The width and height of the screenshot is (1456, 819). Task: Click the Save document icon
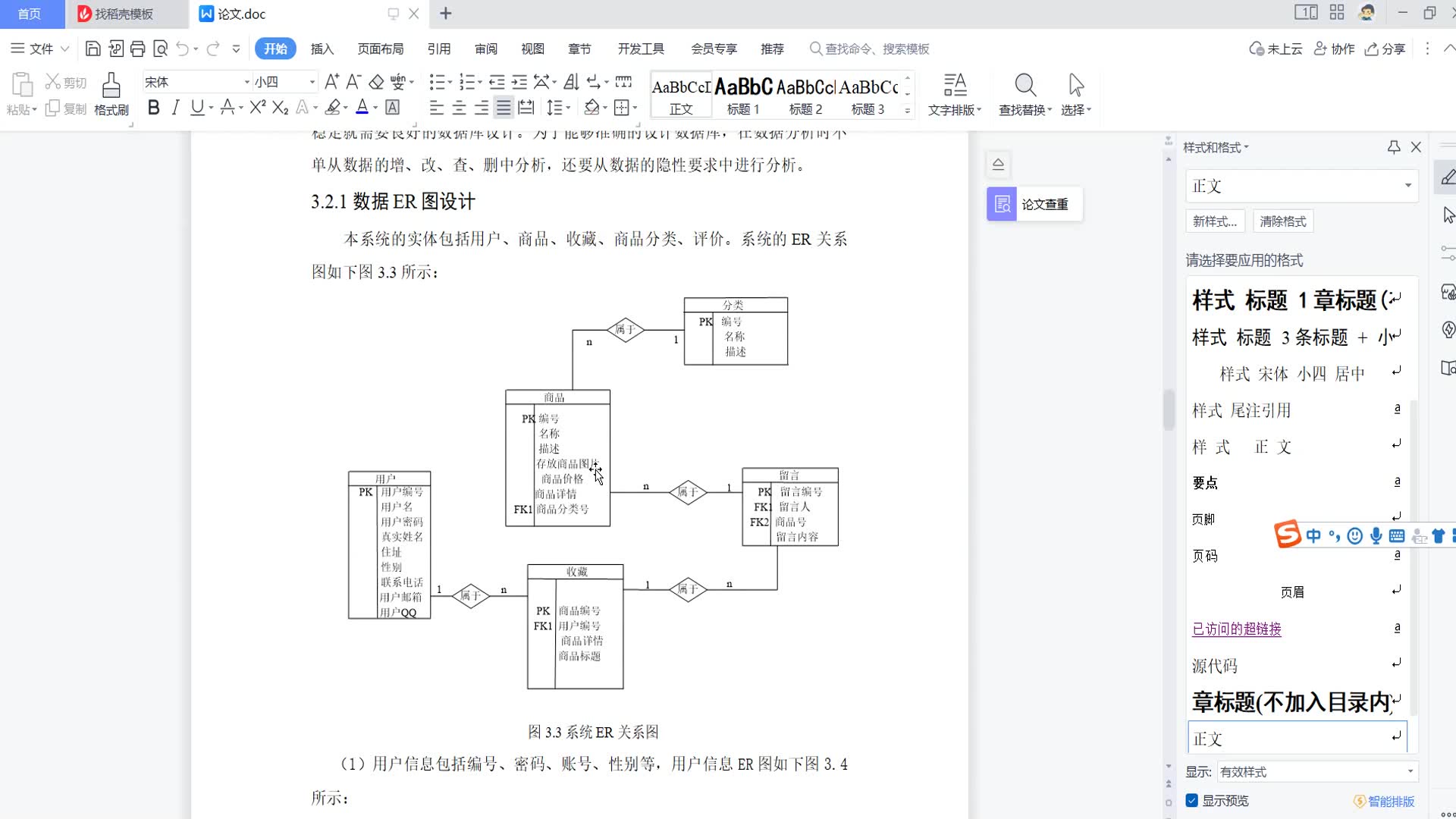coord(93,49)
